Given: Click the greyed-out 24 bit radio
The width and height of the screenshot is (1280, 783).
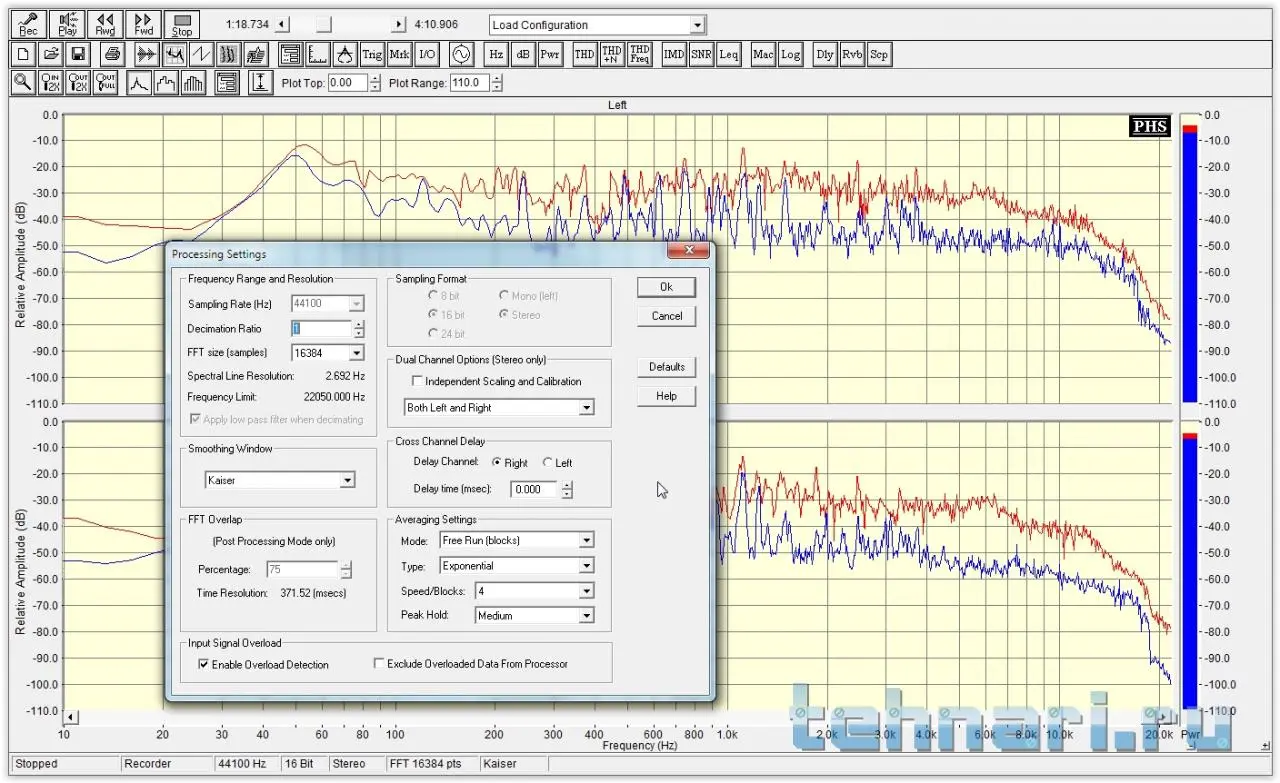Looking at the screenshot, I should tap(433, 333).
